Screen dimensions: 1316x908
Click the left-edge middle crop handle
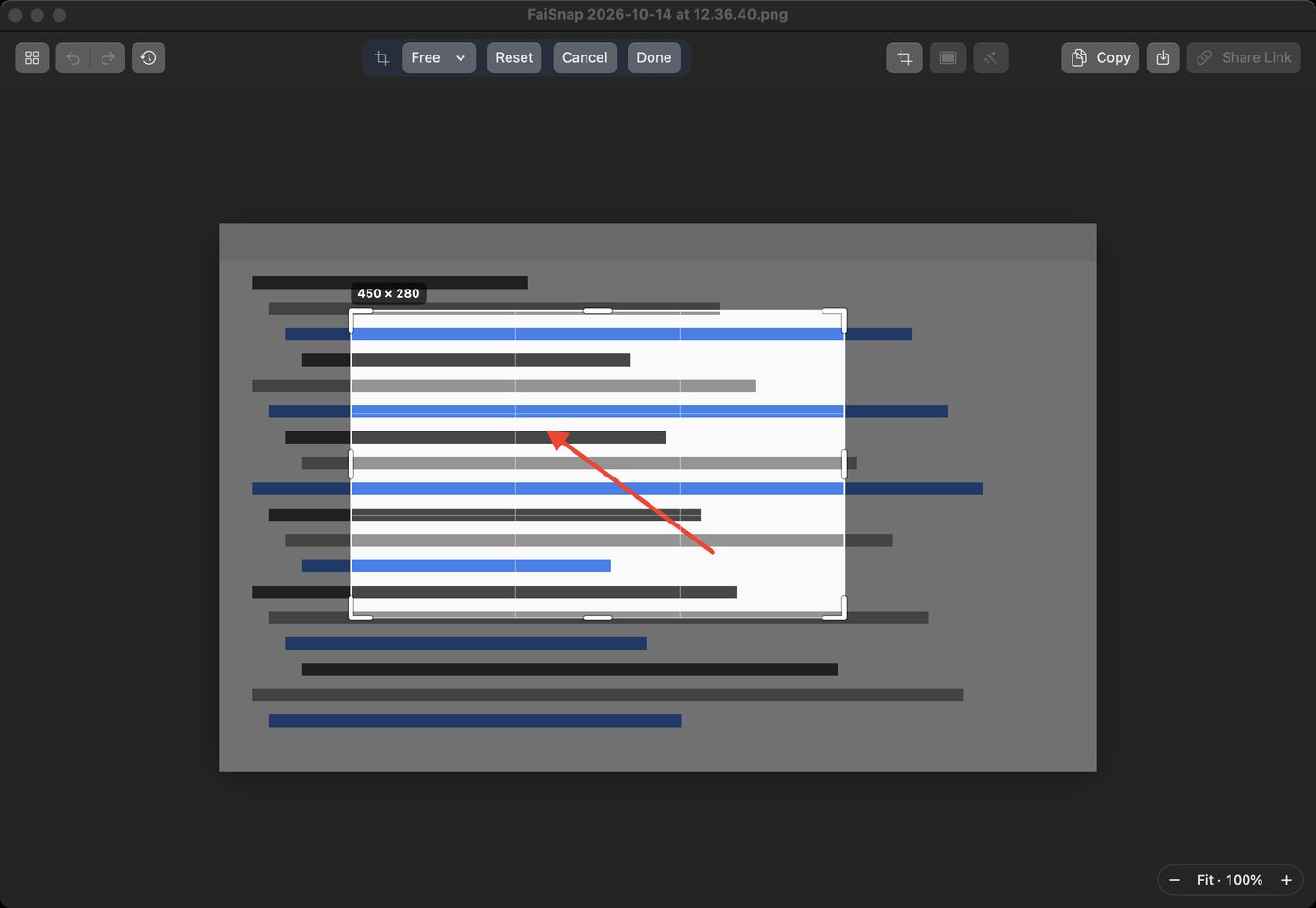click(352, 464)
